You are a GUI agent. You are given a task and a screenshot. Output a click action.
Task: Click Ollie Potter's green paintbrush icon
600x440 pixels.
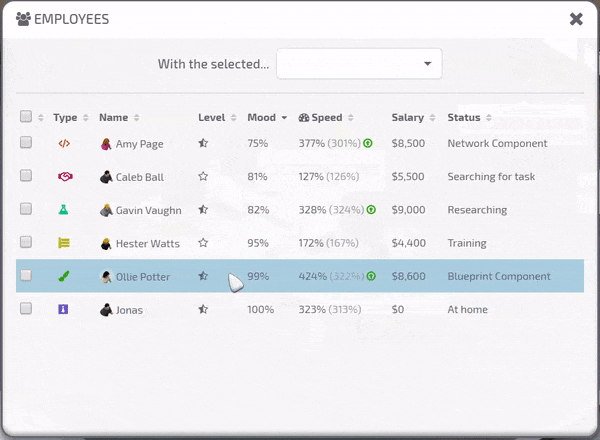(x=64, y=276)
